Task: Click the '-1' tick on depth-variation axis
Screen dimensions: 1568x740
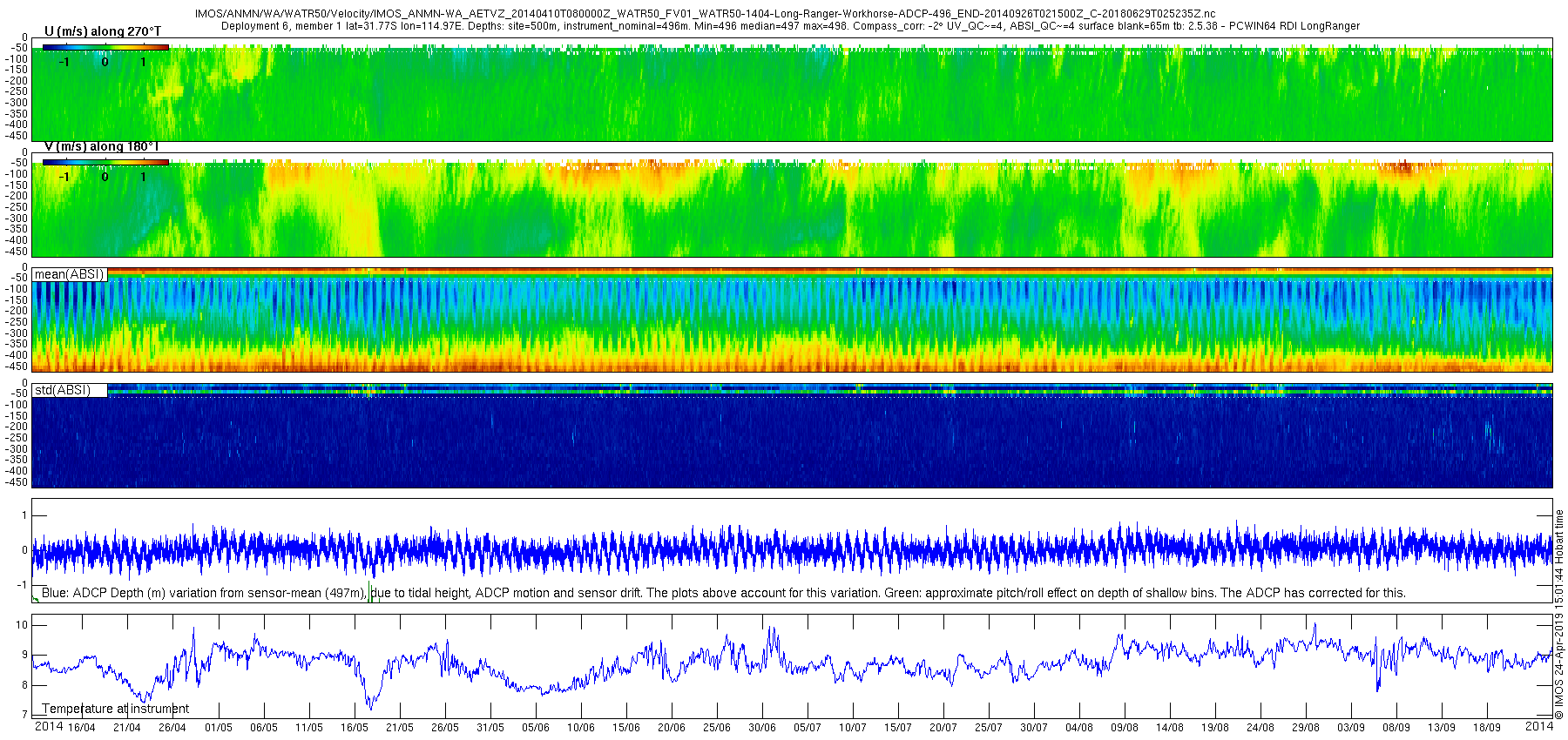Action: (22, 585)
